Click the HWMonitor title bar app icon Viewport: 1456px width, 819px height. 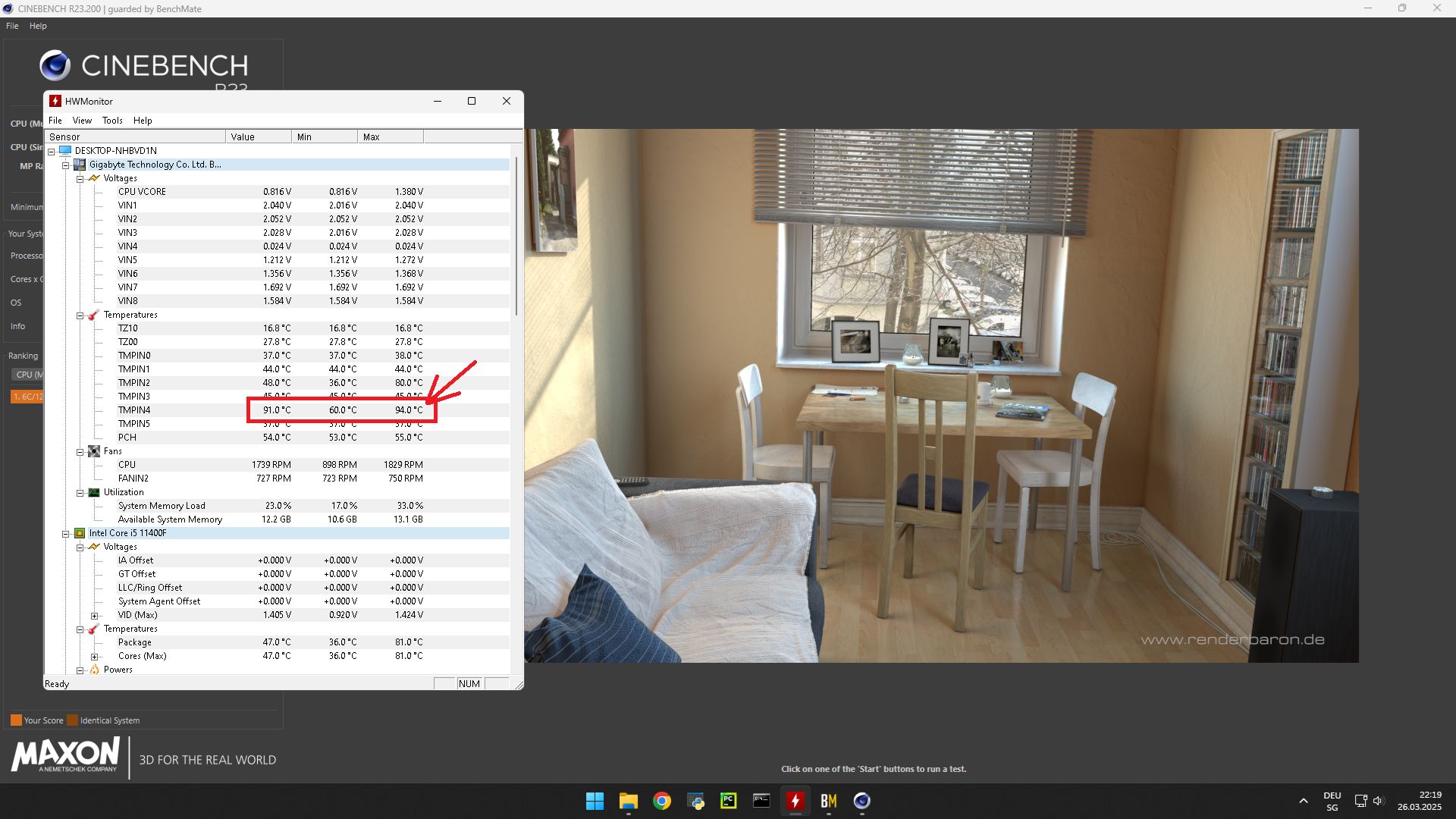click(55, 101)
